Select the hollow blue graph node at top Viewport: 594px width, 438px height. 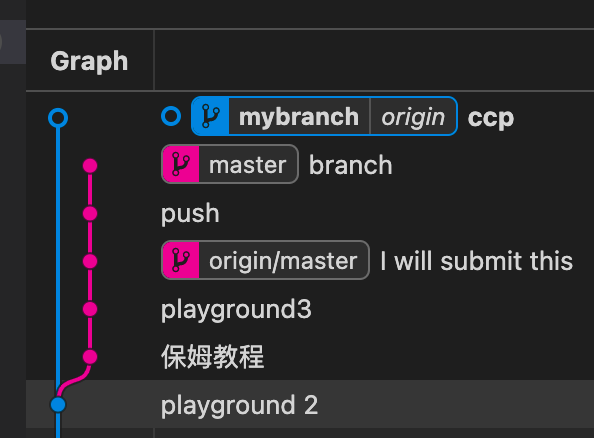(x=58, y=118)
